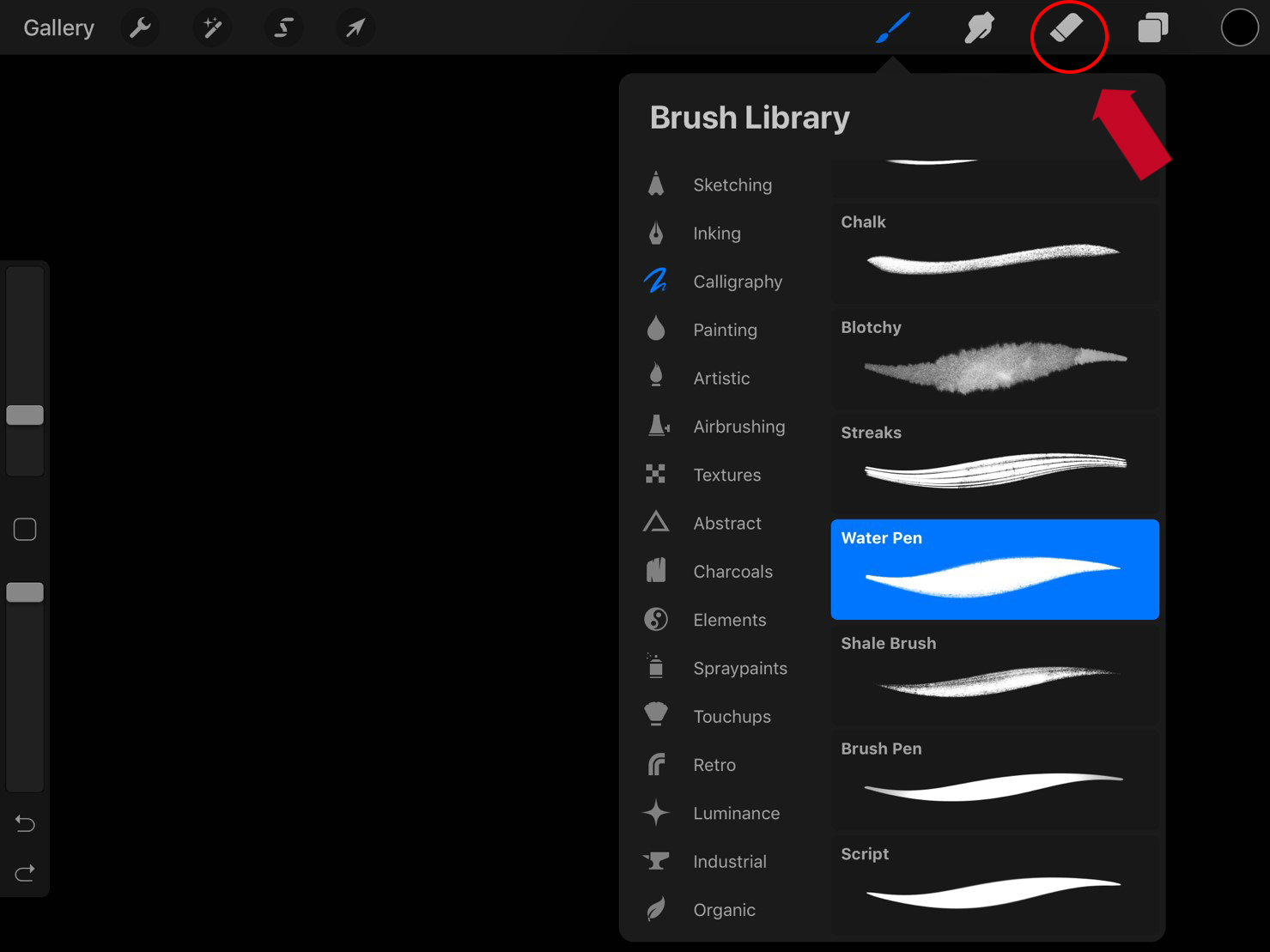Switch to the Inking brush set
Screen dimensions: 1270x952
[x=716, y=233]
